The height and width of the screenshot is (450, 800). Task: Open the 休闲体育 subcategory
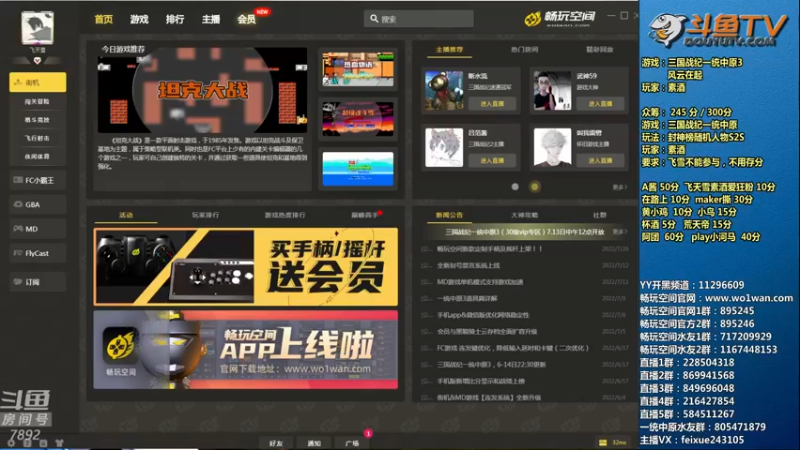coord(37,157)
